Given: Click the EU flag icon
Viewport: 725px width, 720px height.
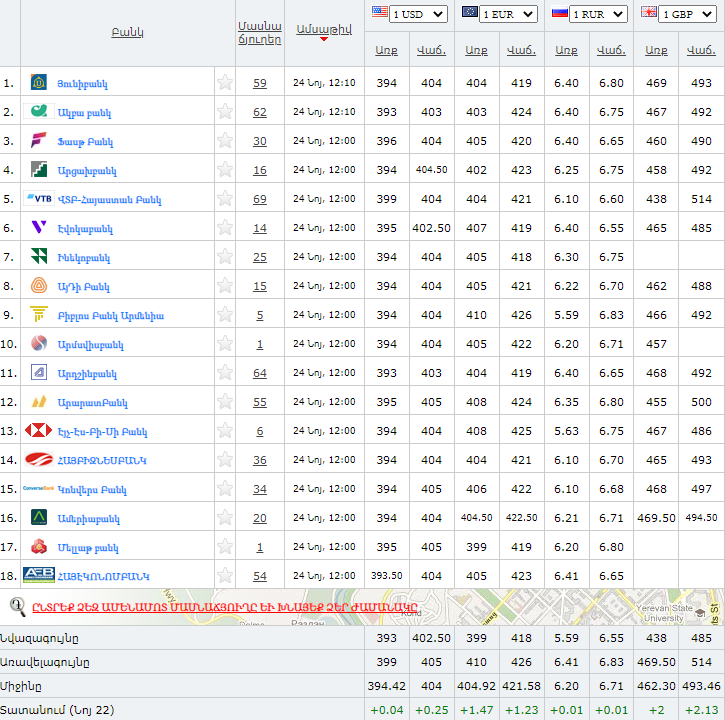Looking at the screenshot, I should tap(470, 12).
